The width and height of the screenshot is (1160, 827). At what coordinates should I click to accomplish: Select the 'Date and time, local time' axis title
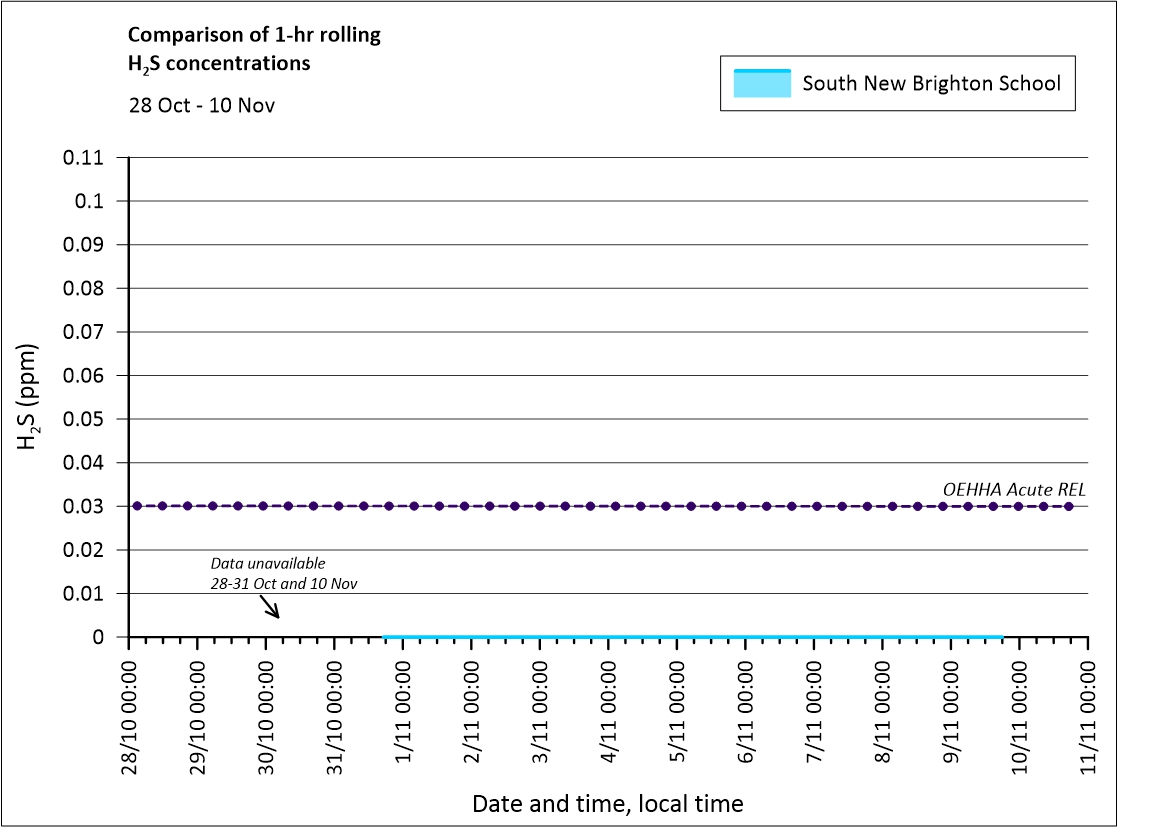pyautogui.click(x=607, y=803)
